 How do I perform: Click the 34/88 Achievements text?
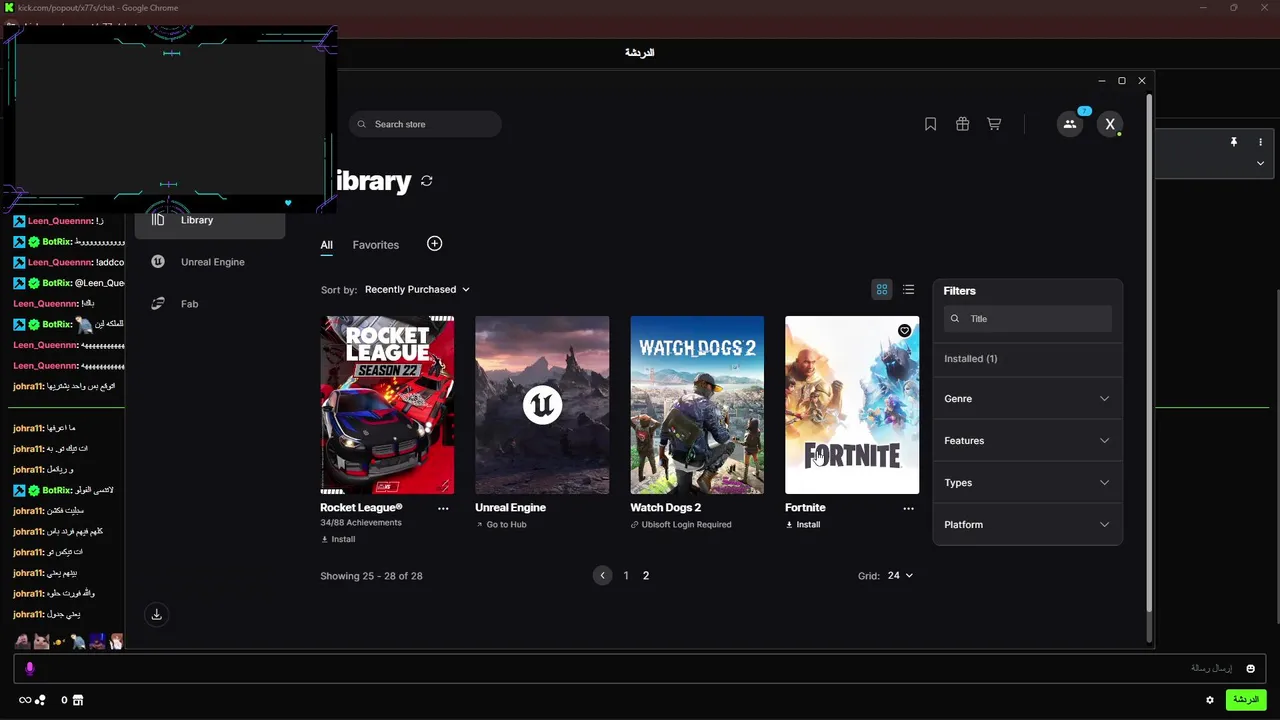[361, 522]
